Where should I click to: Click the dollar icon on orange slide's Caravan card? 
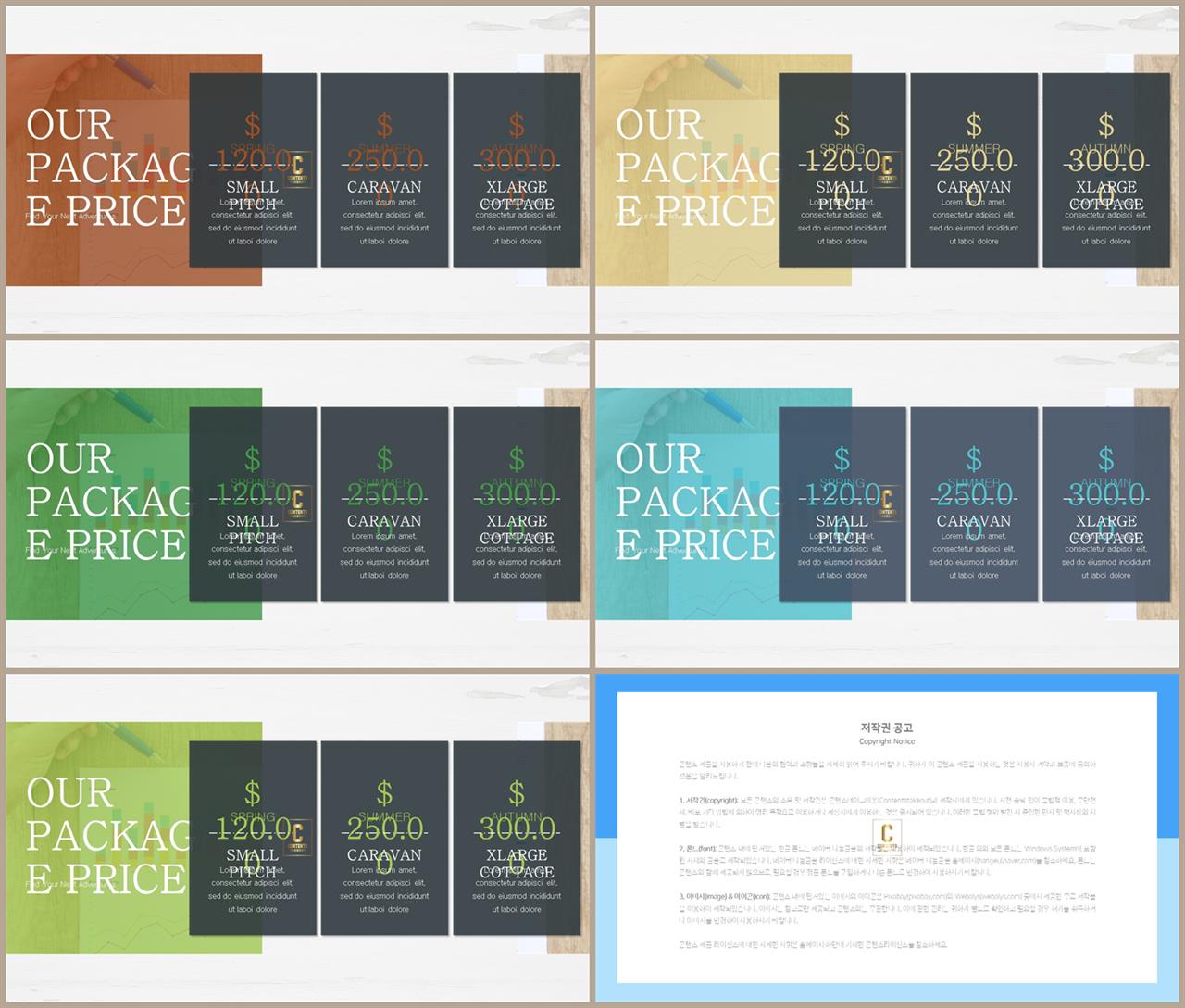(x=384, y=125)
